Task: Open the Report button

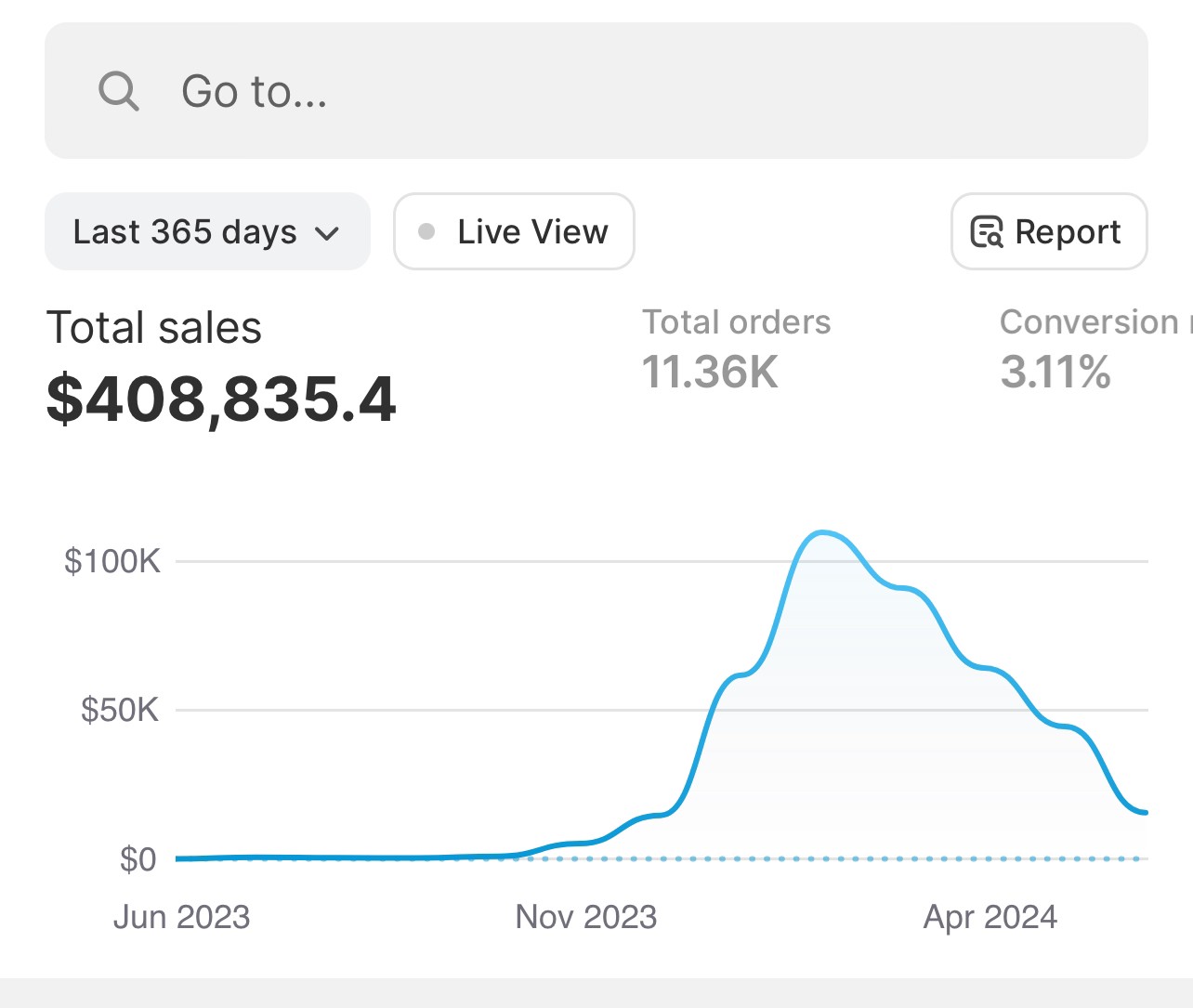Action: point(1049,231)
